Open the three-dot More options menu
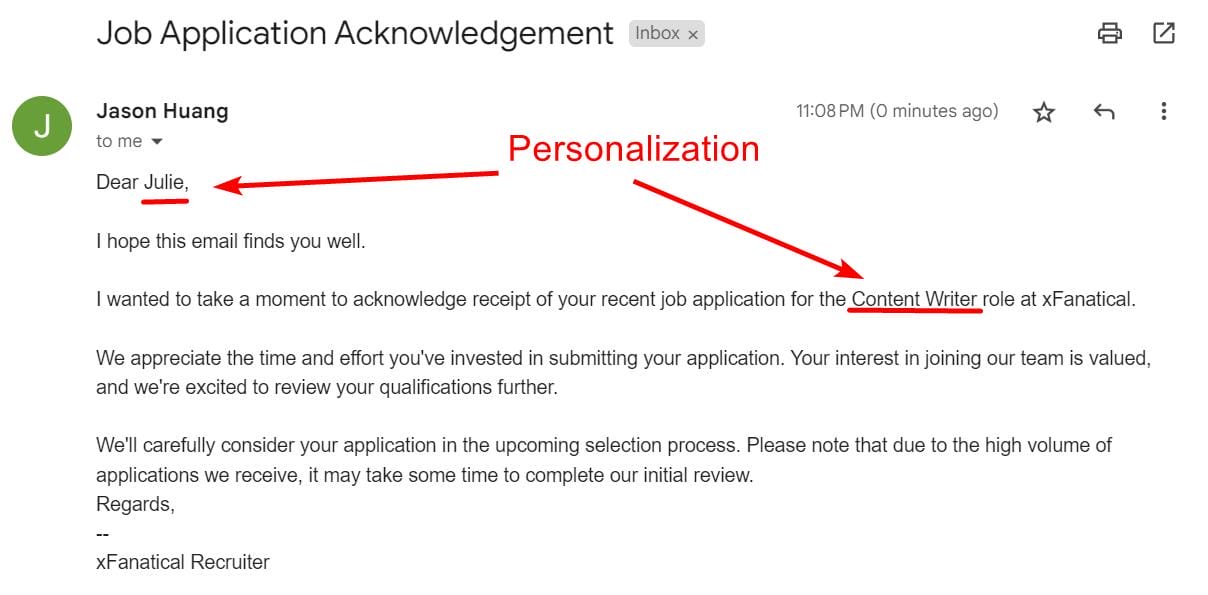Screen dimensions: 1208x595 [1164, 112]
